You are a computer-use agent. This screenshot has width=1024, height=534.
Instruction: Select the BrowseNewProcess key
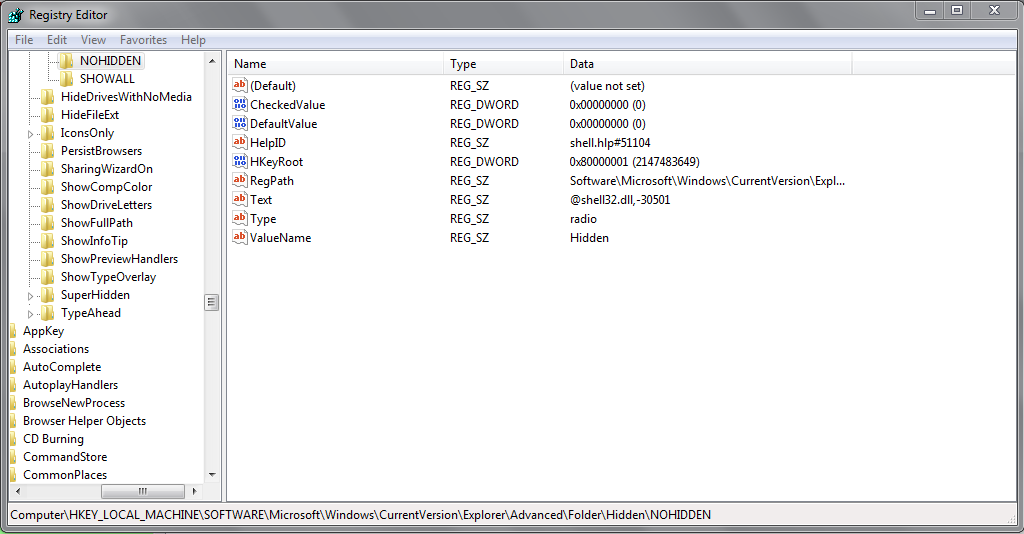tap(74, 403)
